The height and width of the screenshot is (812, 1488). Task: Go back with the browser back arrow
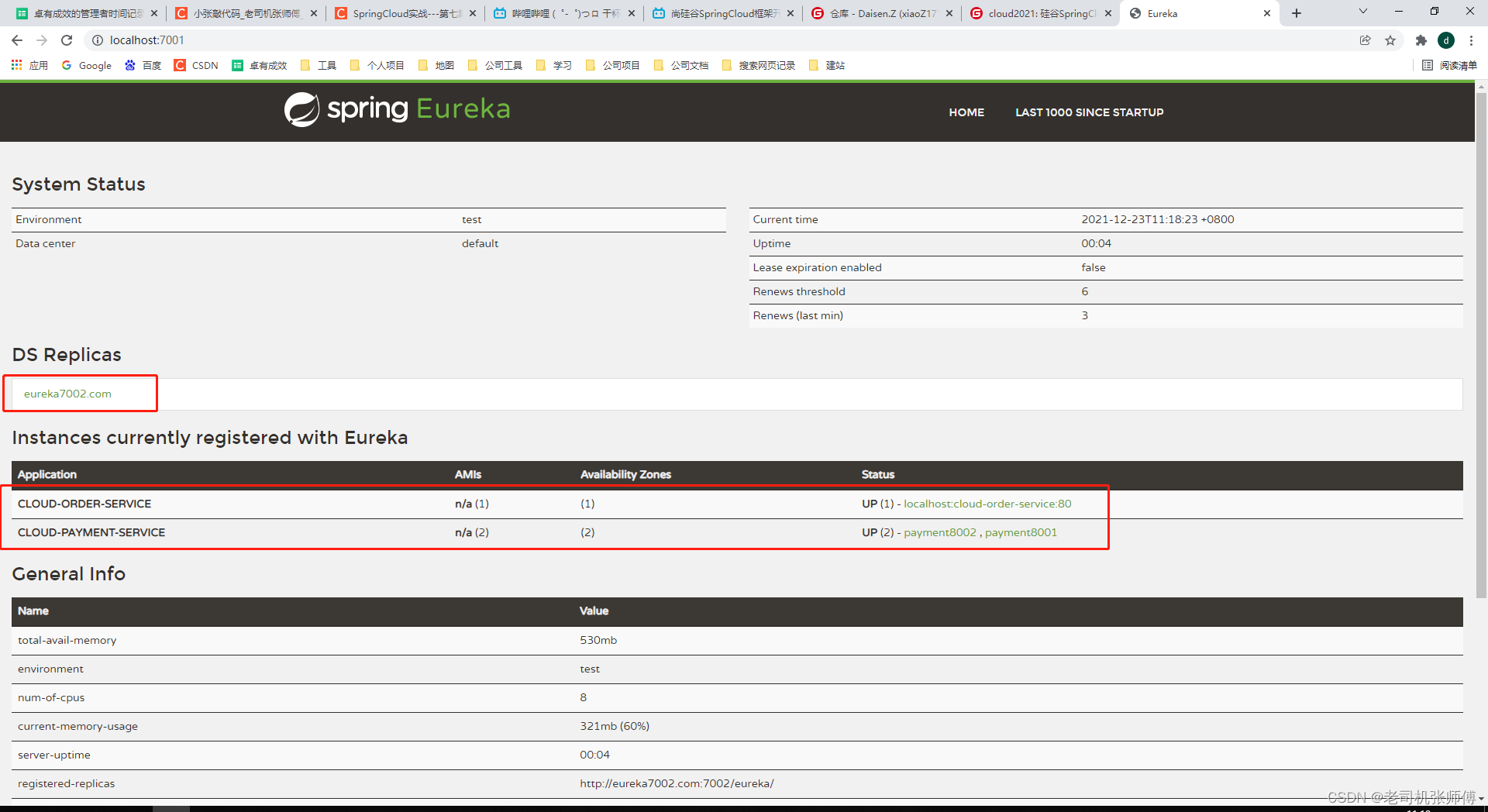pyautogui.click(x=17, y=40)
